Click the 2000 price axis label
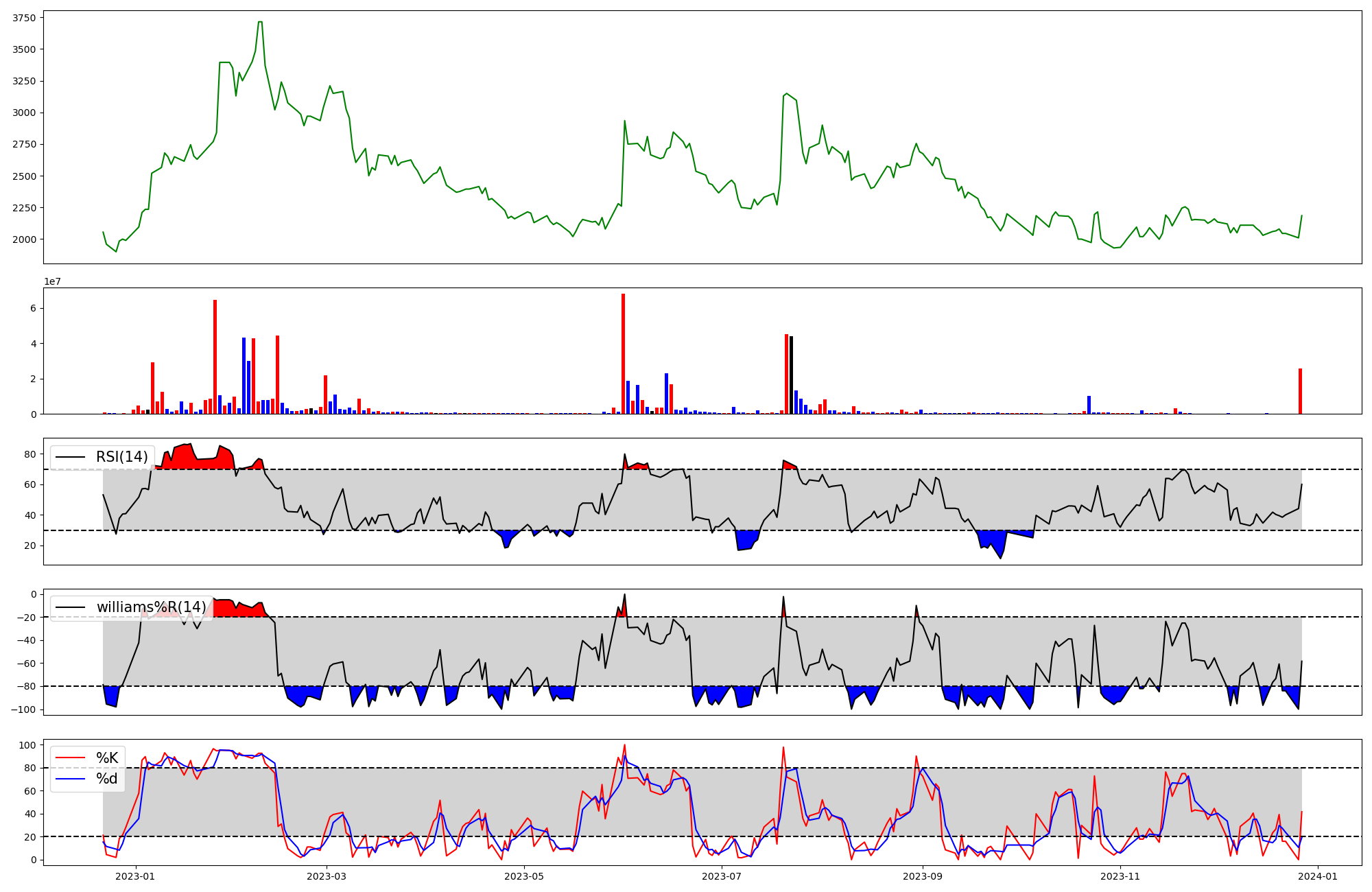 pyautogui.click(x=25, y=239)
